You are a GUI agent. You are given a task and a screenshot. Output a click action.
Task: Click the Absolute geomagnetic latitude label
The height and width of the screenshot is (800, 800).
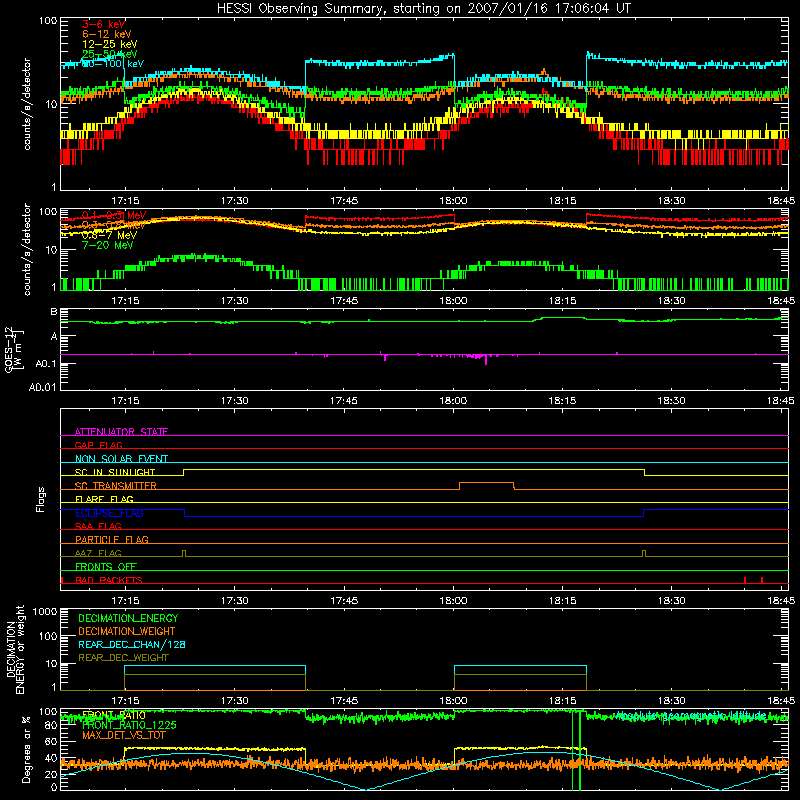coord(691,715)
